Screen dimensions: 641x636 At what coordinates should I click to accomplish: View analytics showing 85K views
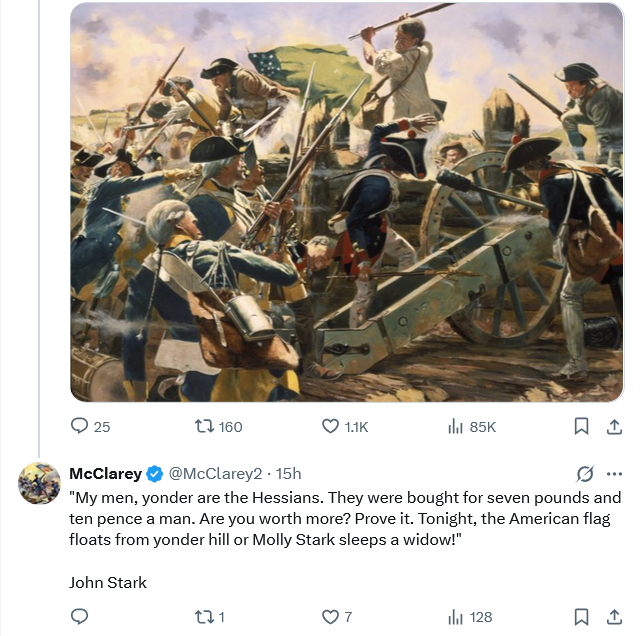[472, 426]
